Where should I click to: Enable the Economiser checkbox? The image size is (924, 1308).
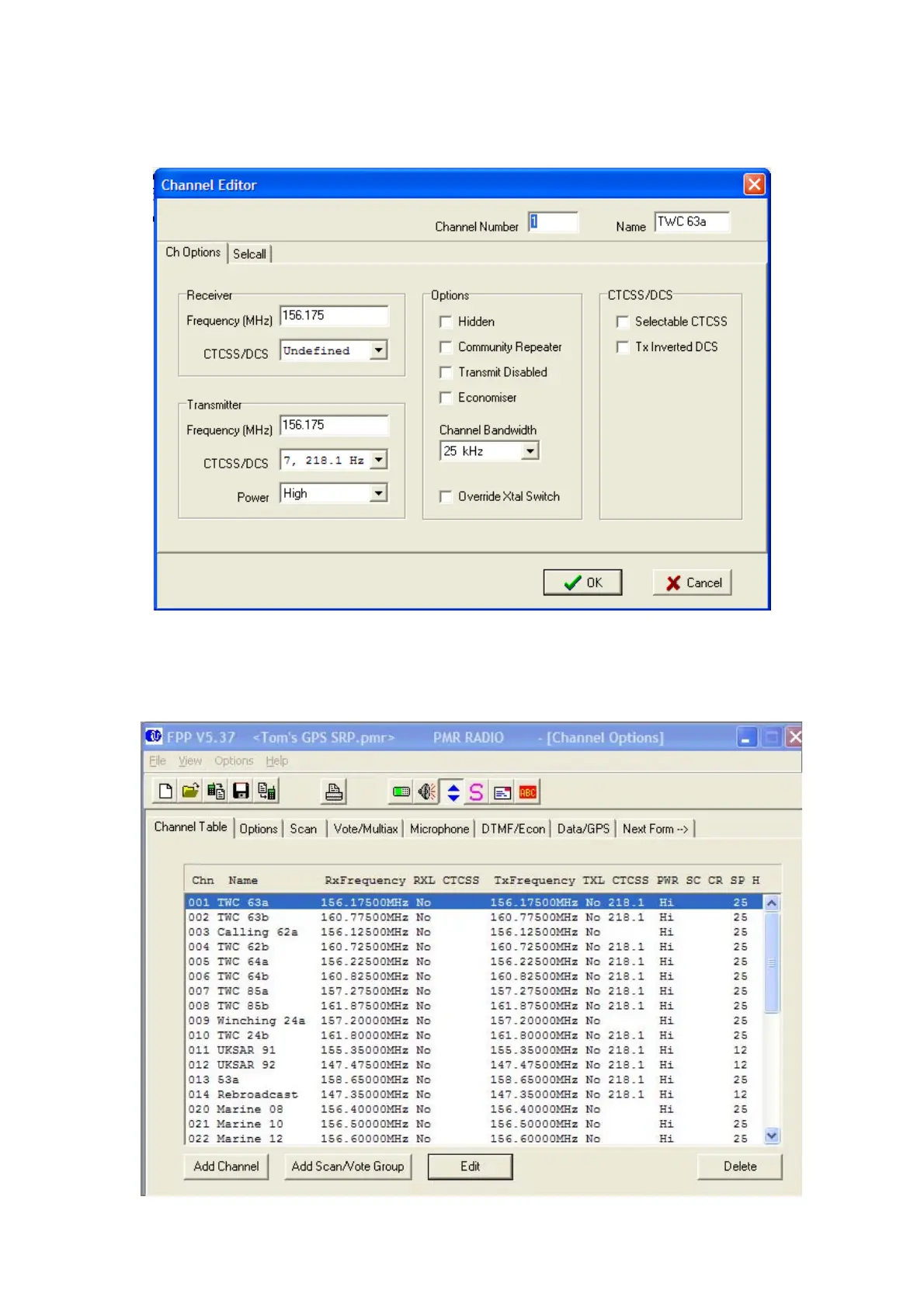(x=446, y=398)
